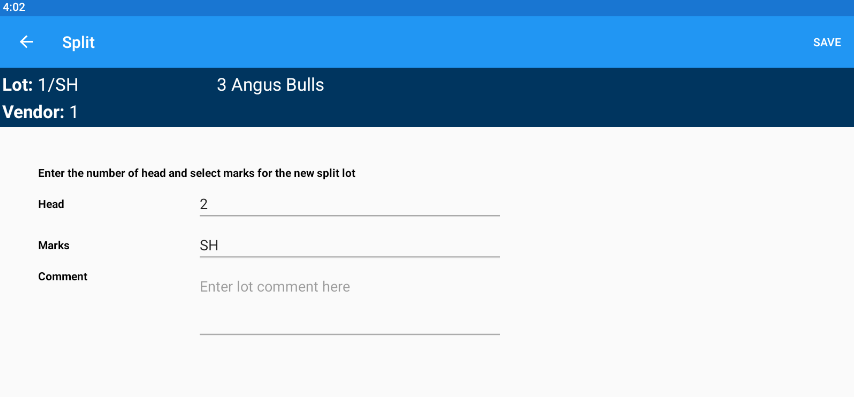Viewport: 854px width, 397px height.
Task: Tap the Comment text area
Action: (350, 306)
